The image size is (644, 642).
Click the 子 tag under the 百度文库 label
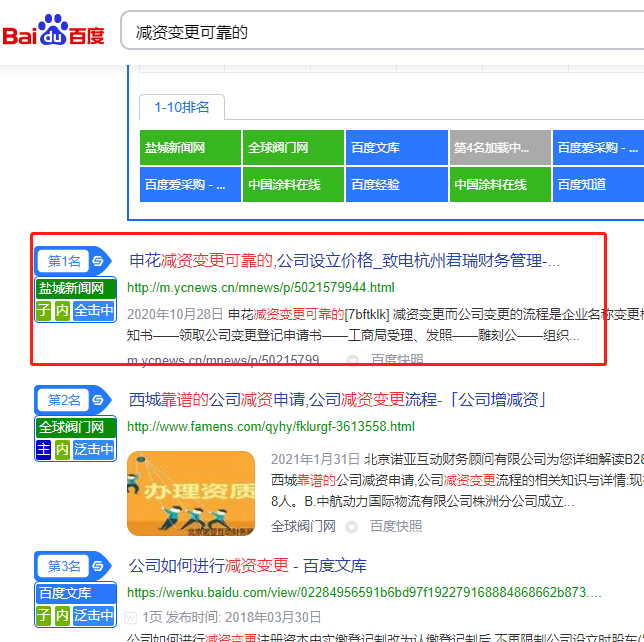click(43, 615)
